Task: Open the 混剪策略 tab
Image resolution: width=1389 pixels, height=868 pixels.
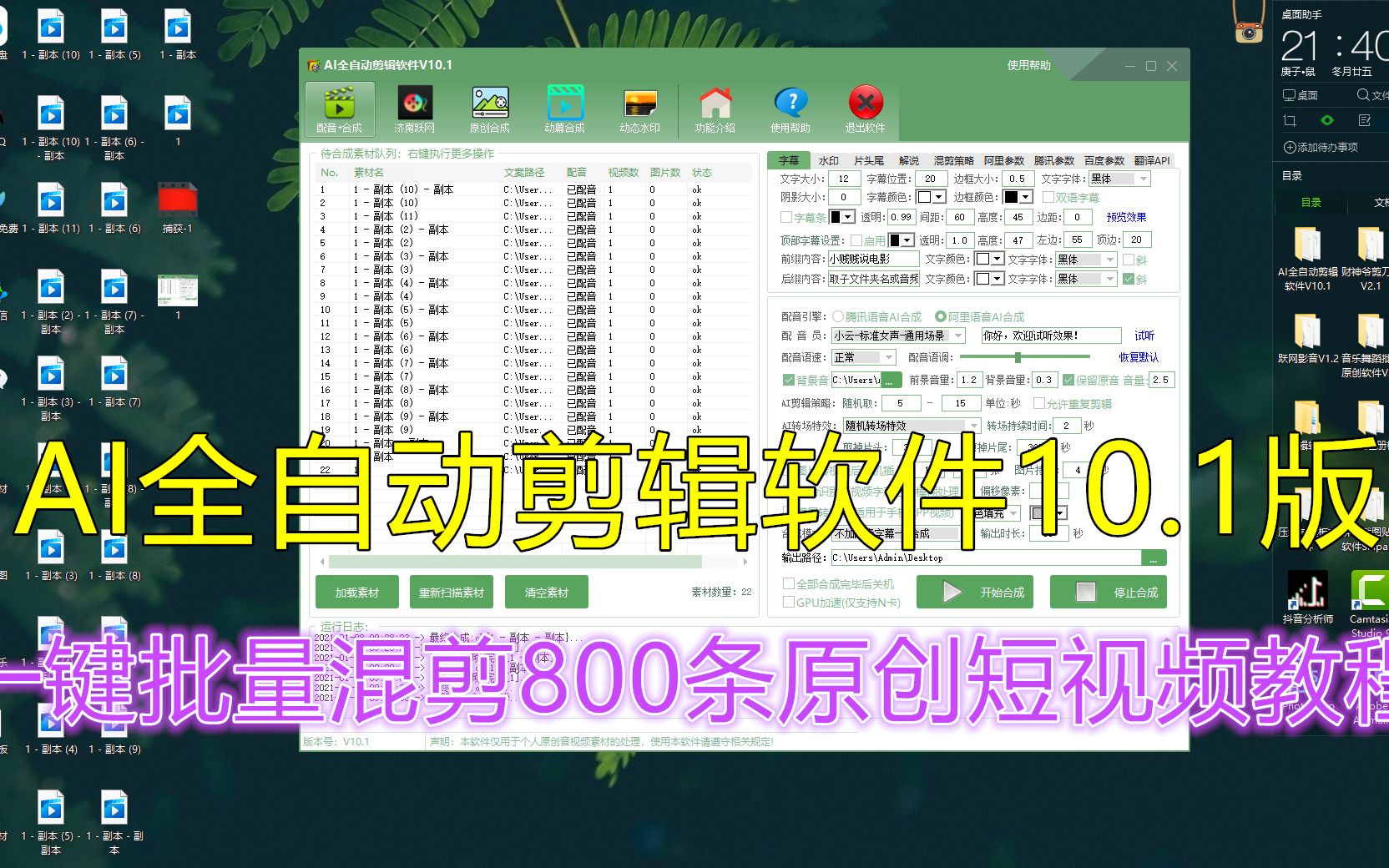Action: coord(953,160)
